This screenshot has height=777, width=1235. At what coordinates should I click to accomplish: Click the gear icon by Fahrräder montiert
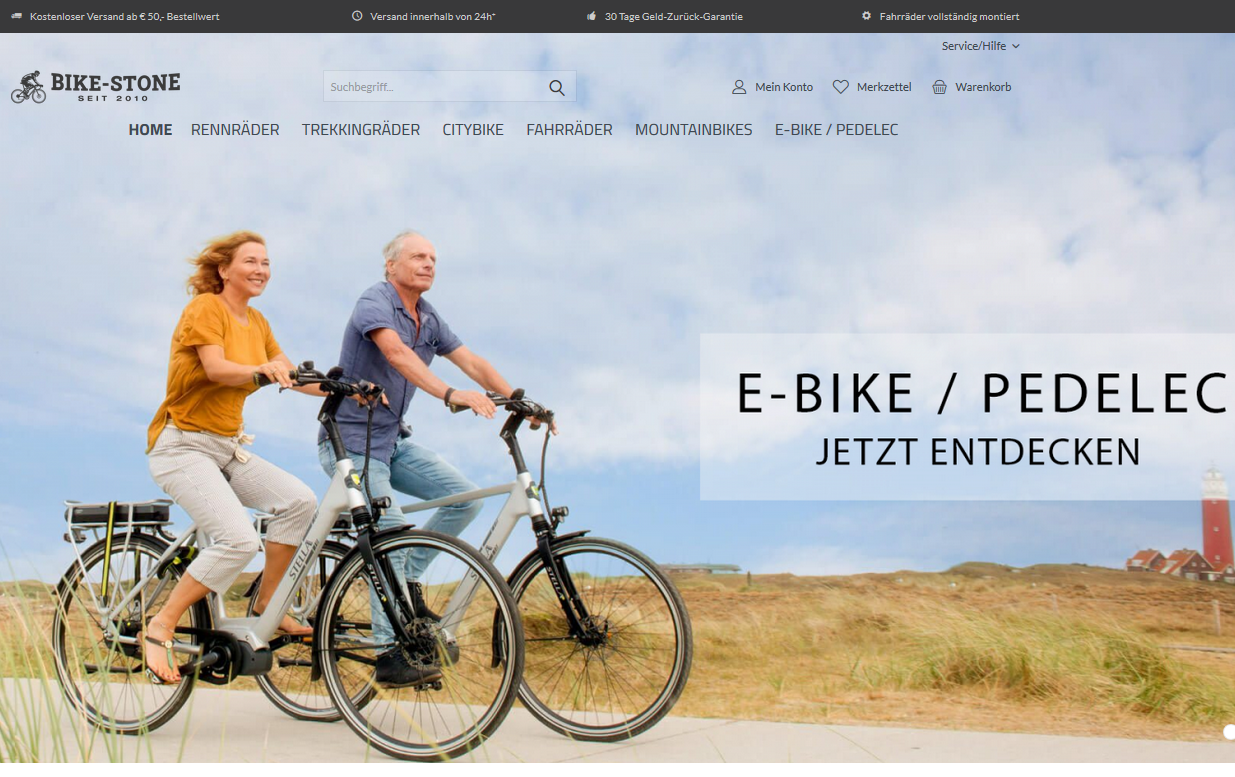(x=866, y=16)
